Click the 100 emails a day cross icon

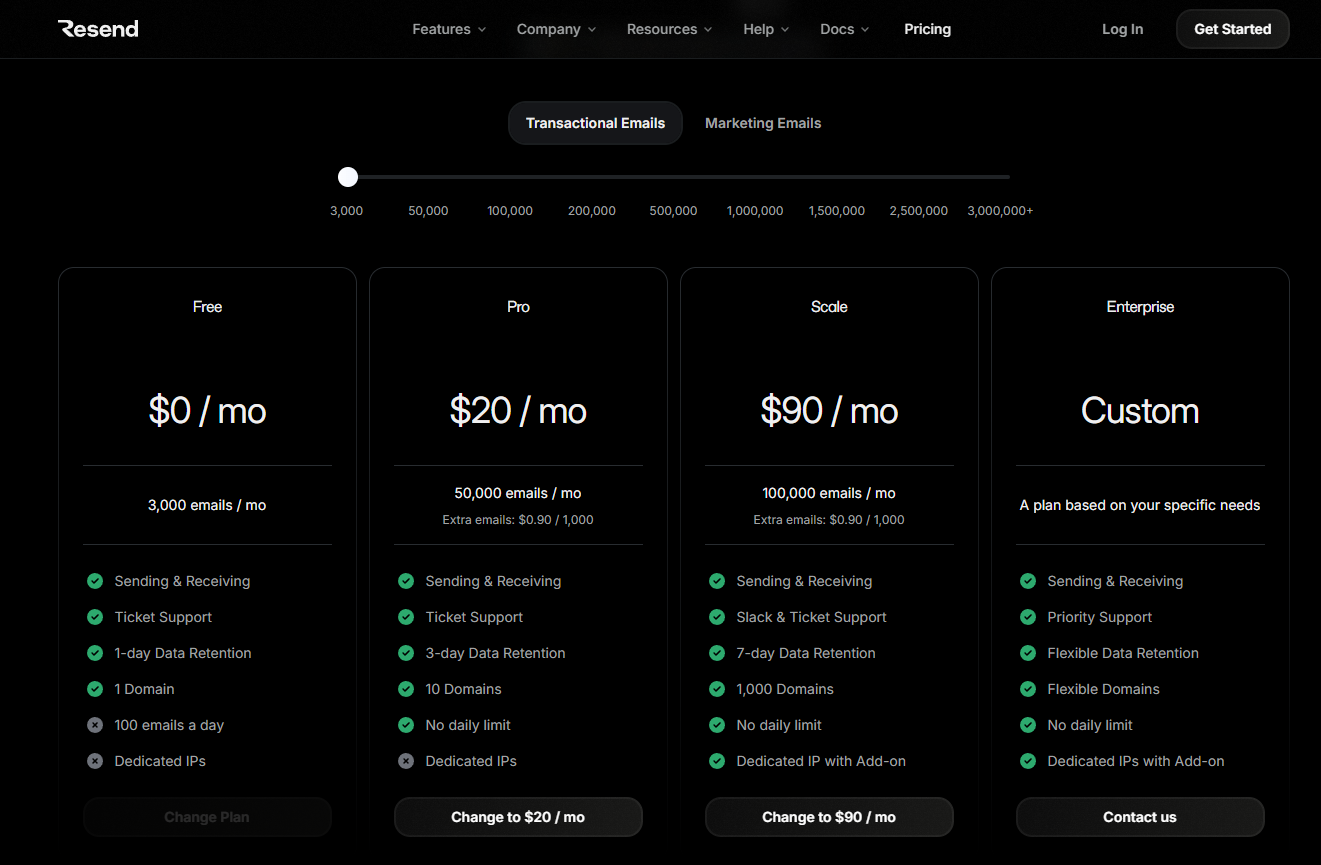(95, 725)
